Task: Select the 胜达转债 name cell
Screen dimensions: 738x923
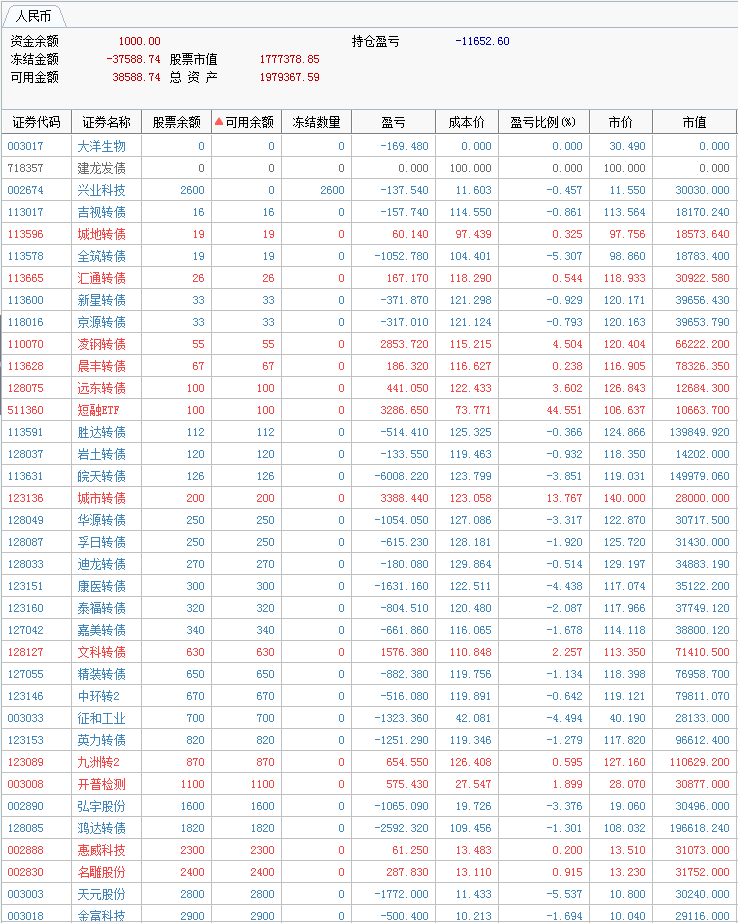Action: 102,432
